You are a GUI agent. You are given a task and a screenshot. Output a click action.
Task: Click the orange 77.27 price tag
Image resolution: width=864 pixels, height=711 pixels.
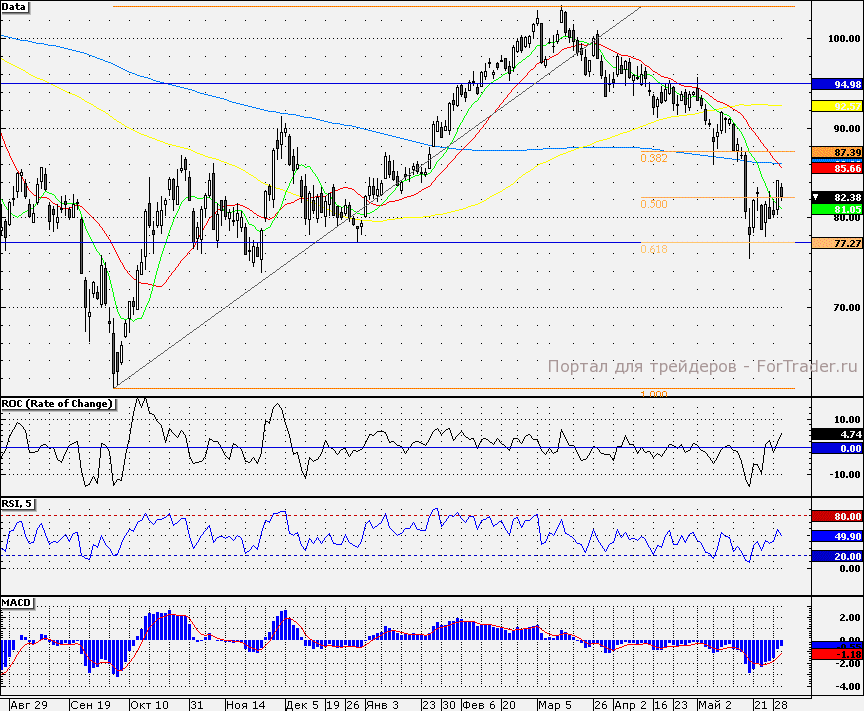point(836,243)
